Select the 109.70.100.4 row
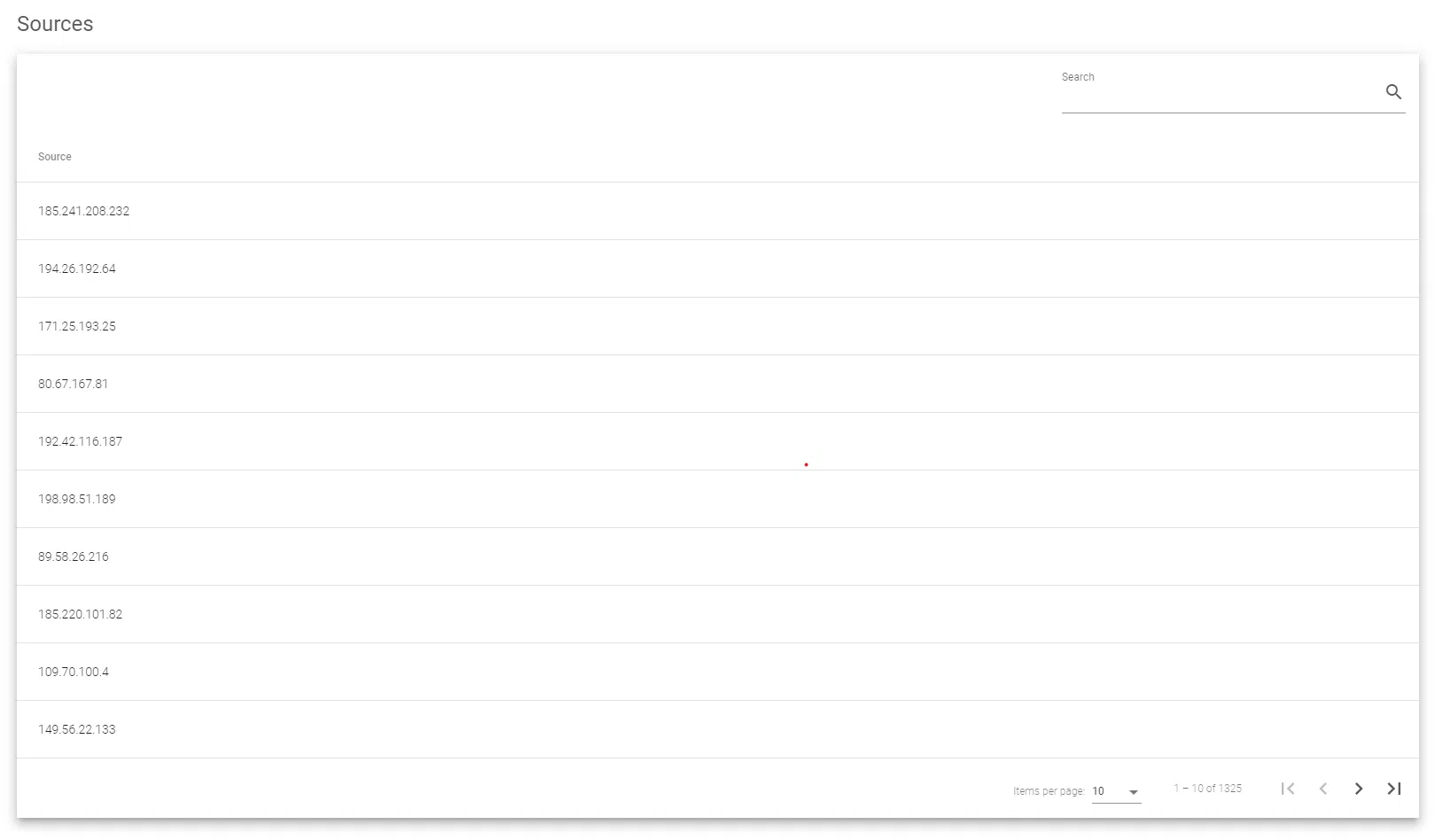The image size is (1435, 840). [74, 672]
